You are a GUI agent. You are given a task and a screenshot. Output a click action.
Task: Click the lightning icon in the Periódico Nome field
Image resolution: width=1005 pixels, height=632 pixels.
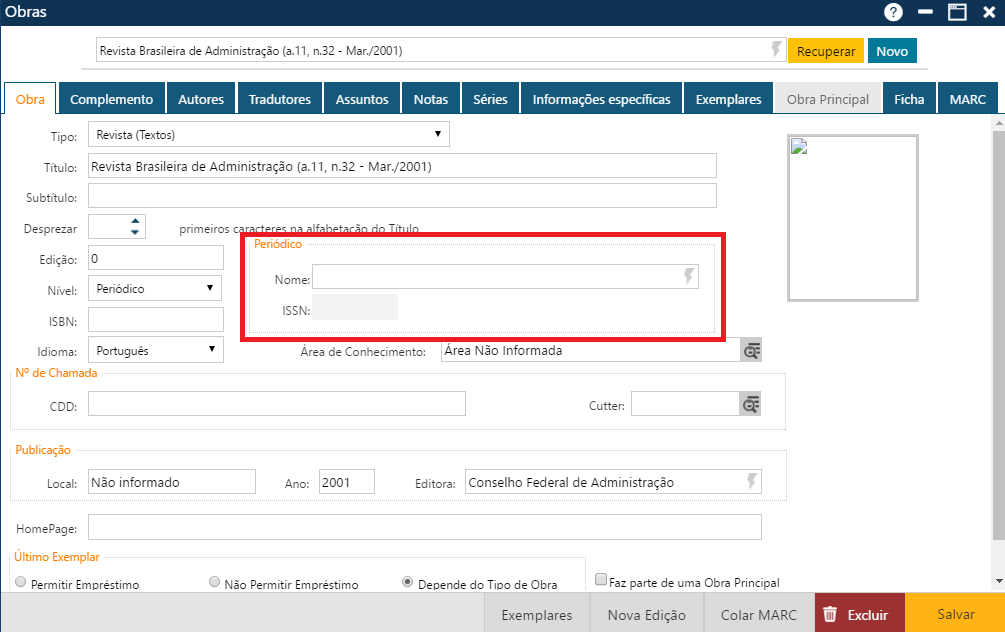coord(688,277)
